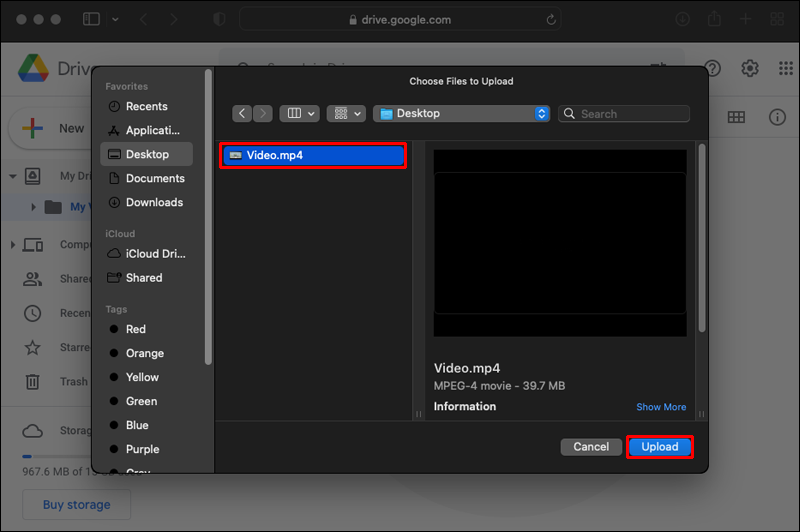Open the iCloud Shared folder

(146, 277)
